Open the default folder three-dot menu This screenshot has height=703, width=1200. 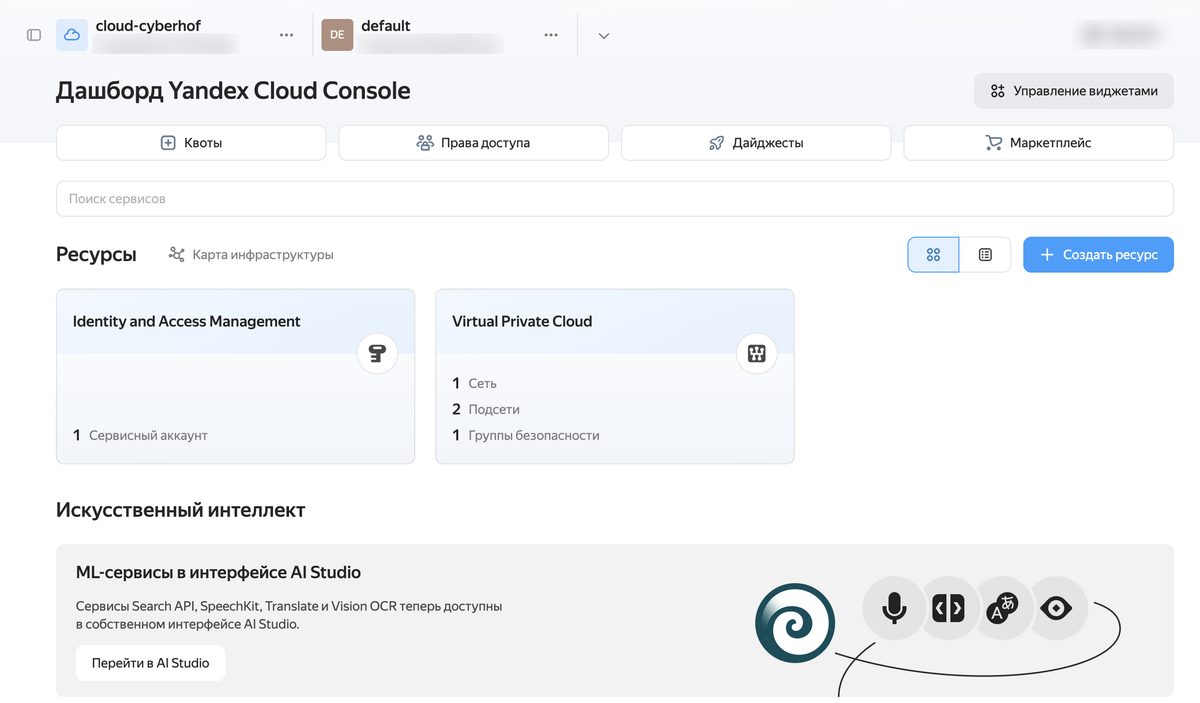(551, 35)
